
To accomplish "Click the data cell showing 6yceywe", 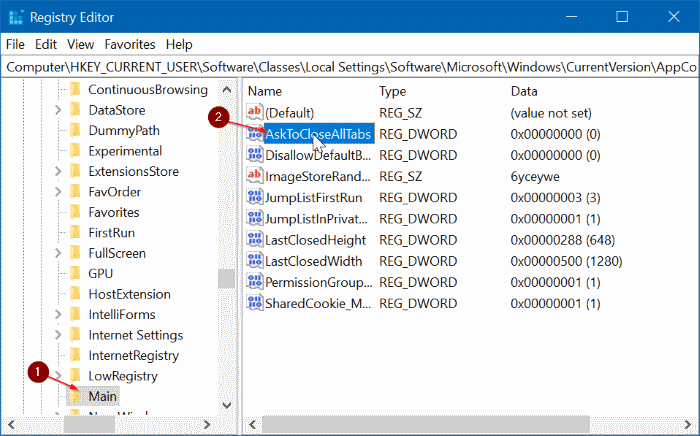I will pos(535,176).
